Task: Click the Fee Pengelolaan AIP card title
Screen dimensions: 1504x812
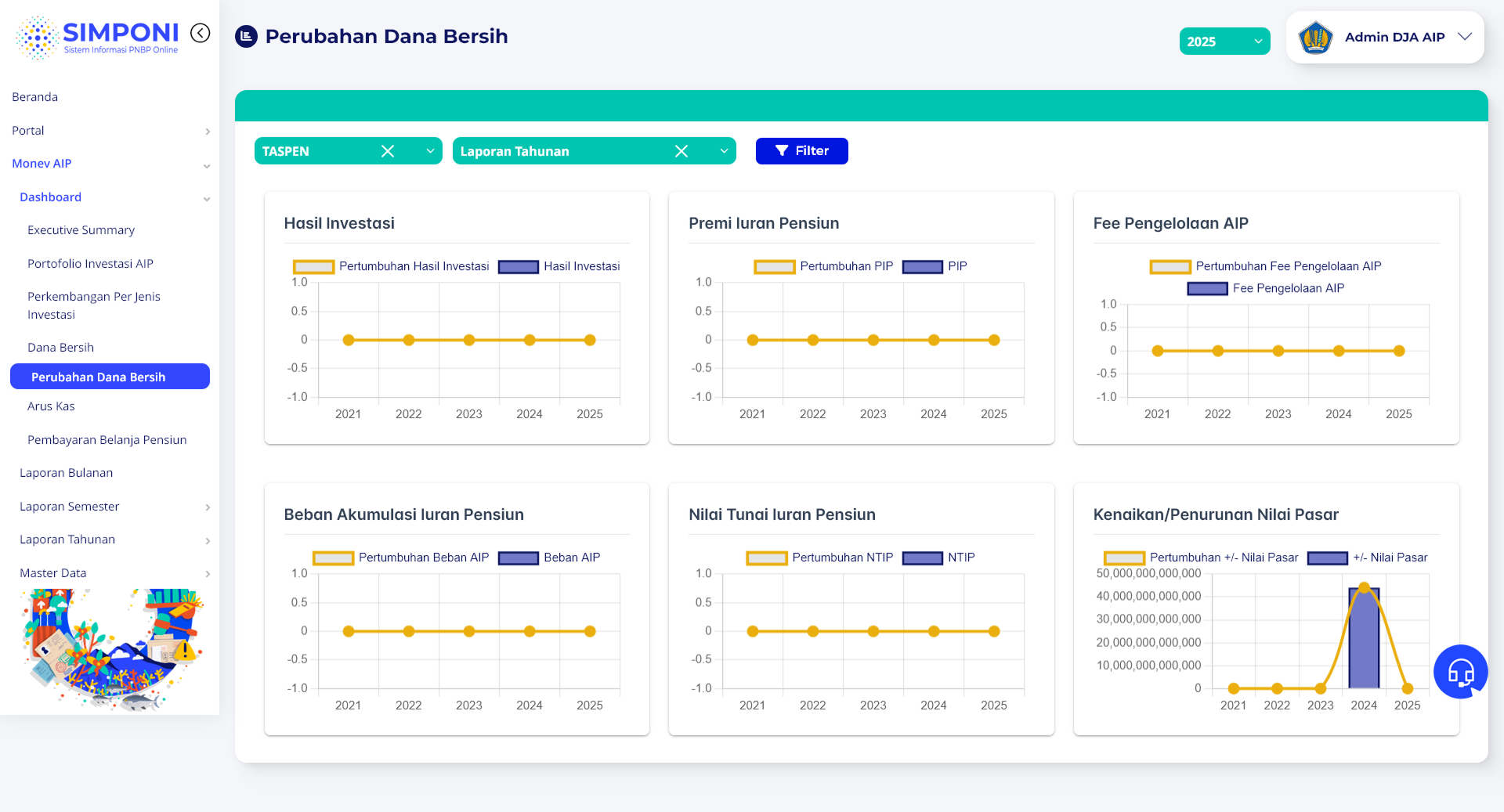Action: [x=1171, y=223]
